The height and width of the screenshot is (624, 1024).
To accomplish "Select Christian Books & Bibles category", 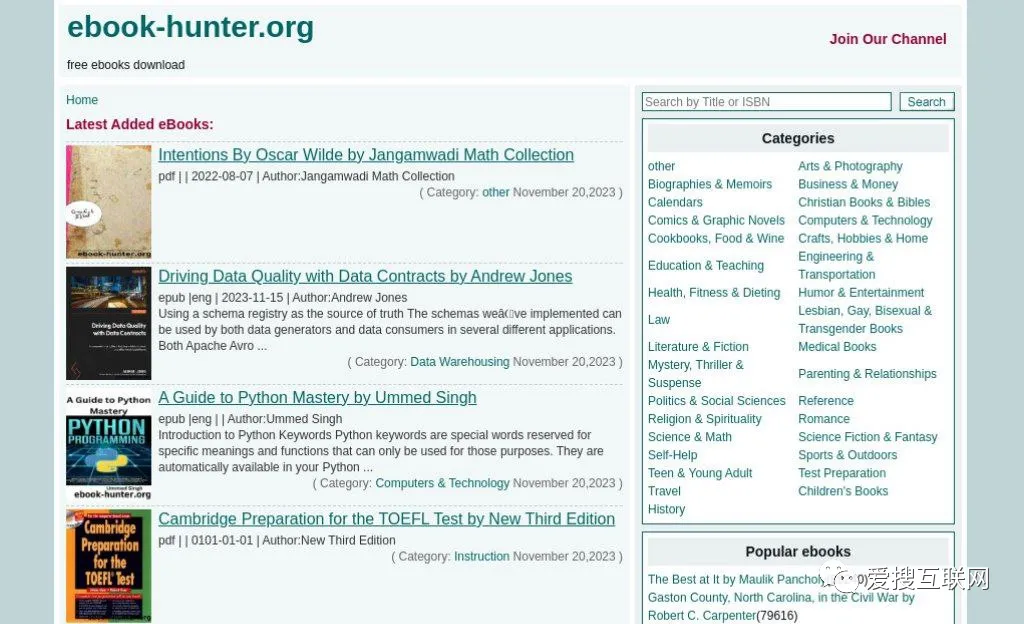I will point(864,202).
